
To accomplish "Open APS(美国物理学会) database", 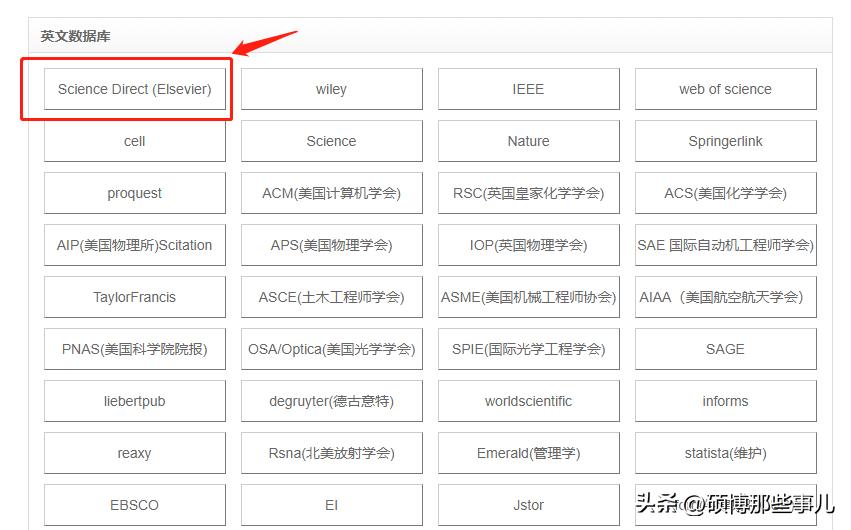I will [x=332, y=245].
